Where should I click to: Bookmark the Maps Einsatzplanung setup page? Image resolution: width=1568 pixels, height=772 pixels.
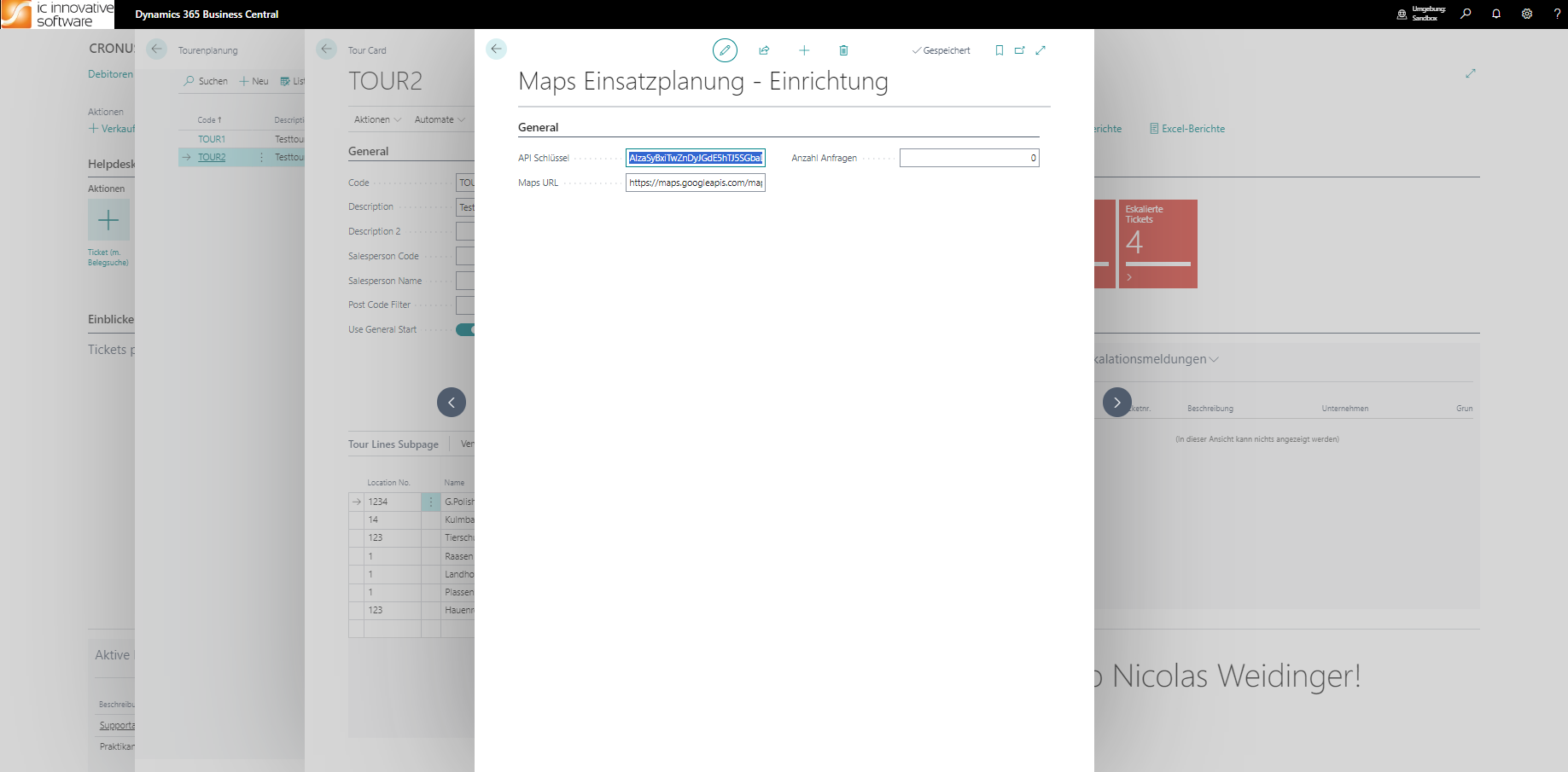click(x=1000, y=50)
